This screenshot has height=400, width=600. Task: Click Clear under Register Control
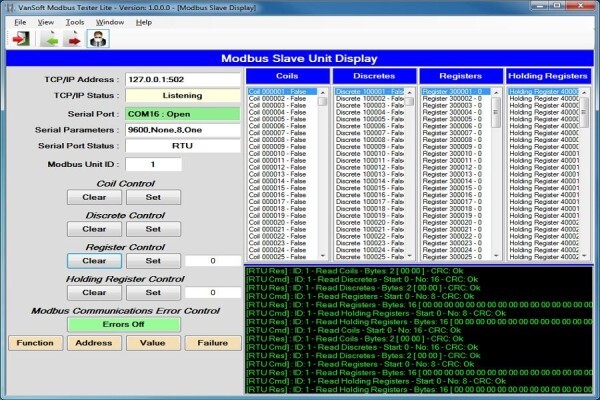(x=94, y=261)
